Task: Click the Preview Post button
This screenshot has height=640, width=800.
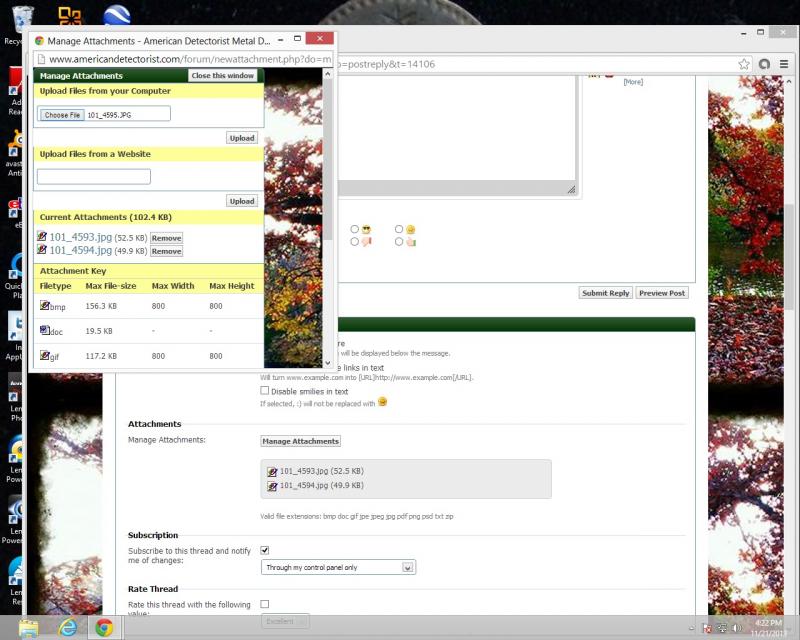Action: 662,293
